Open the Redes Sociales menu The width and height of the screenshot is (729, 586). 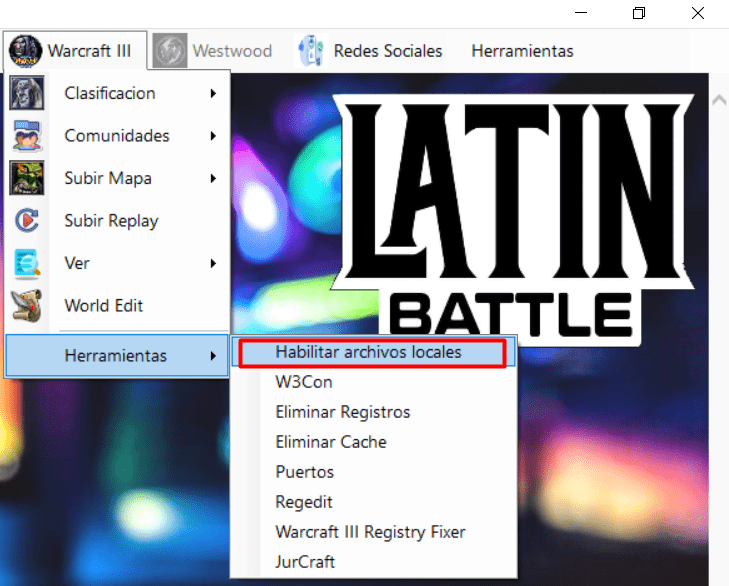click(368, 50)
